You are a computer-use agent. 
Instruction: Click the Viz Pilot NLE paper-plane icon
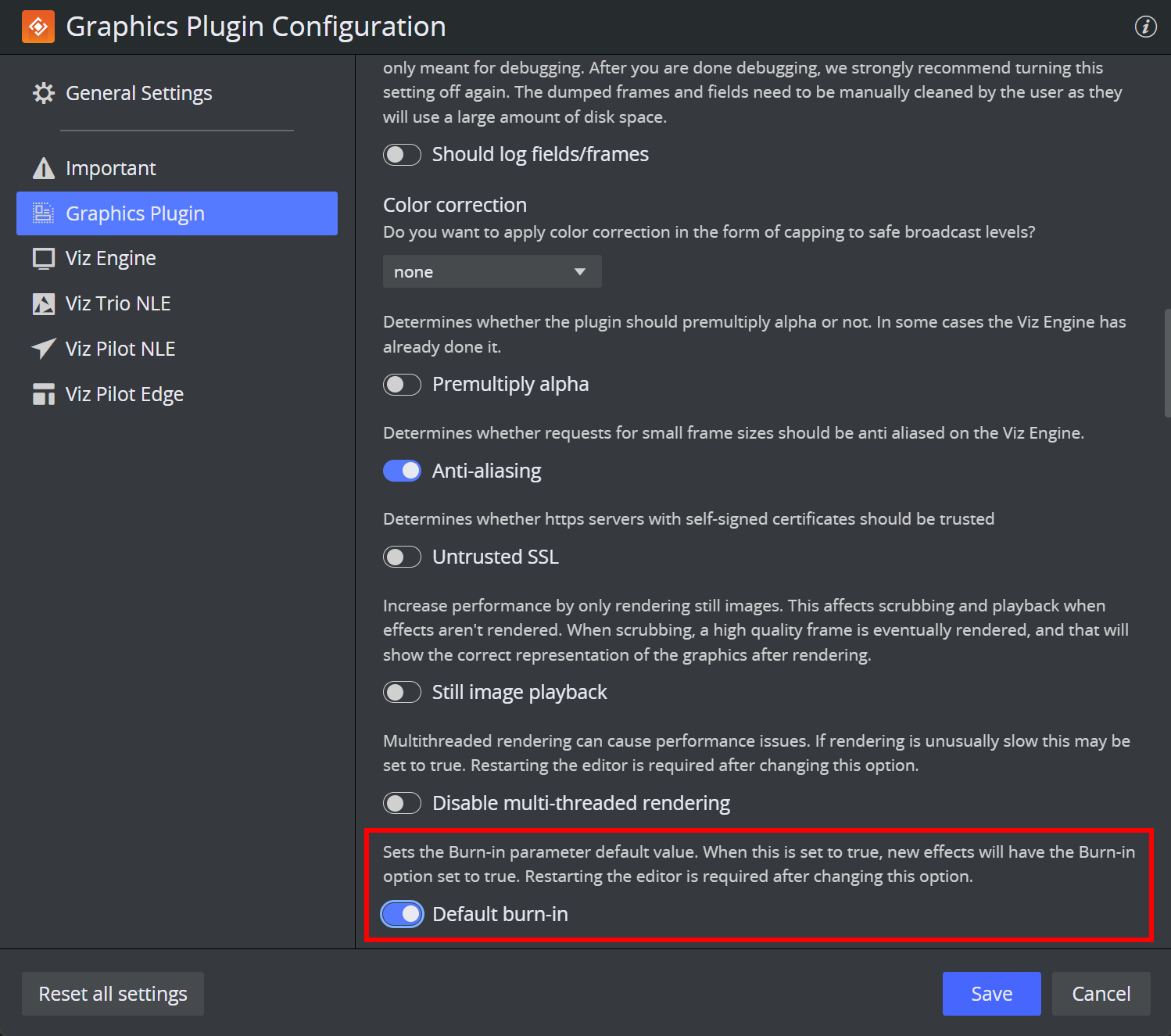pyautogui.click(x=44, y=349)
